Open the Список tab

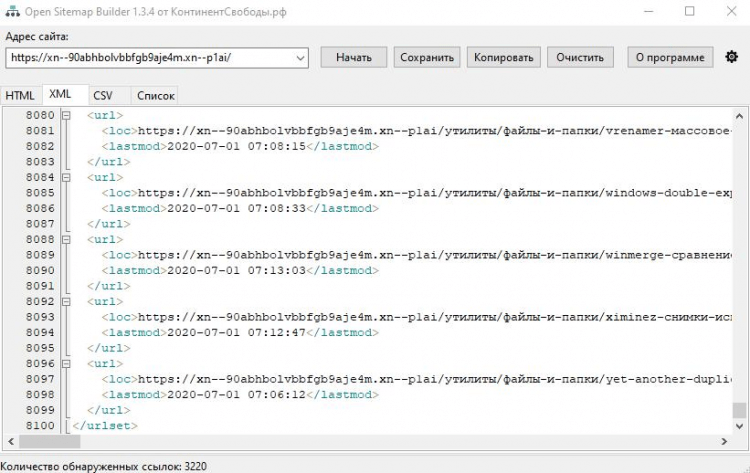(156, 96)
